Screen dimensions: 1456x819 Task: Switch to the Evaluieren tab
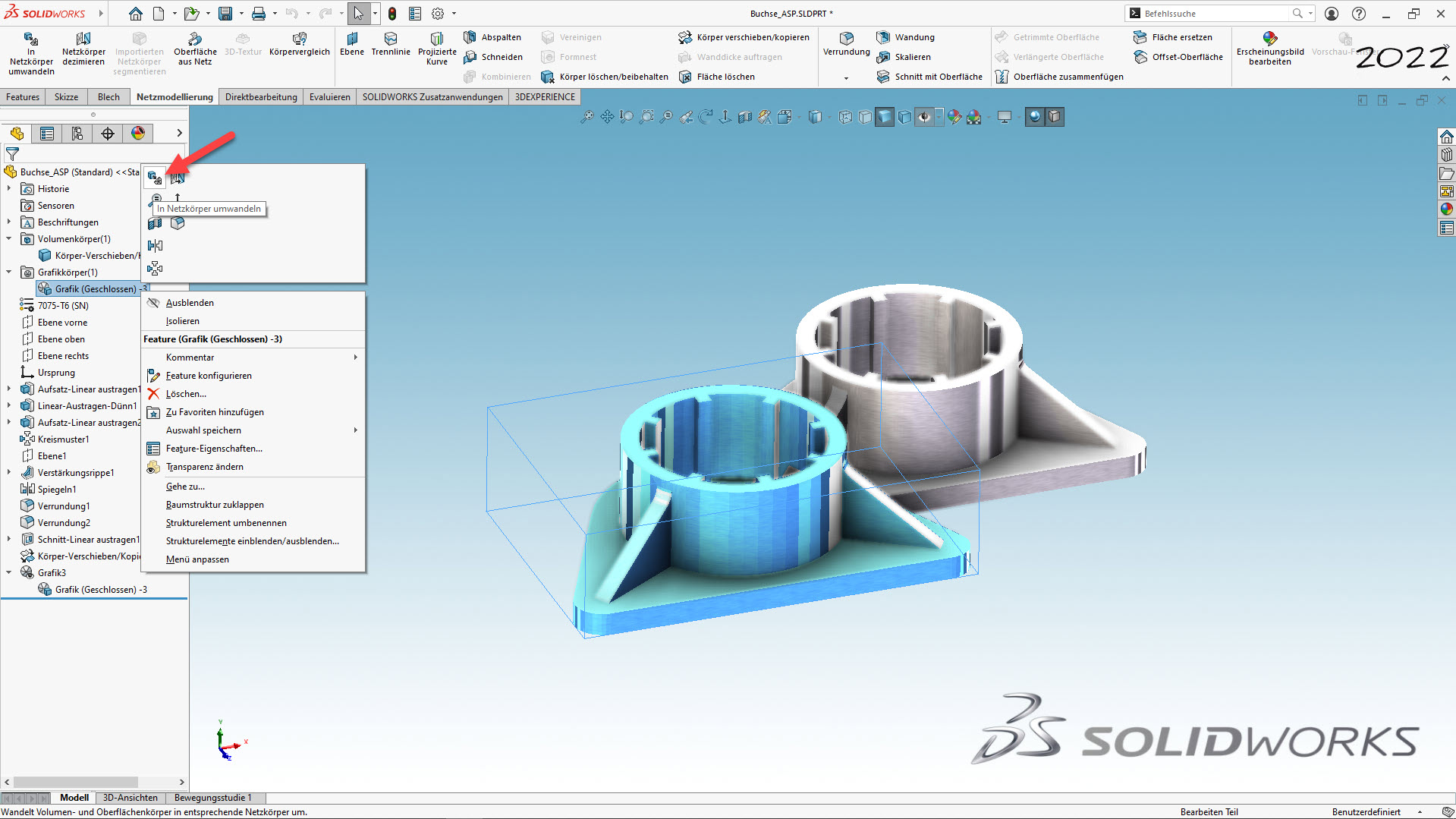point(330,97)
